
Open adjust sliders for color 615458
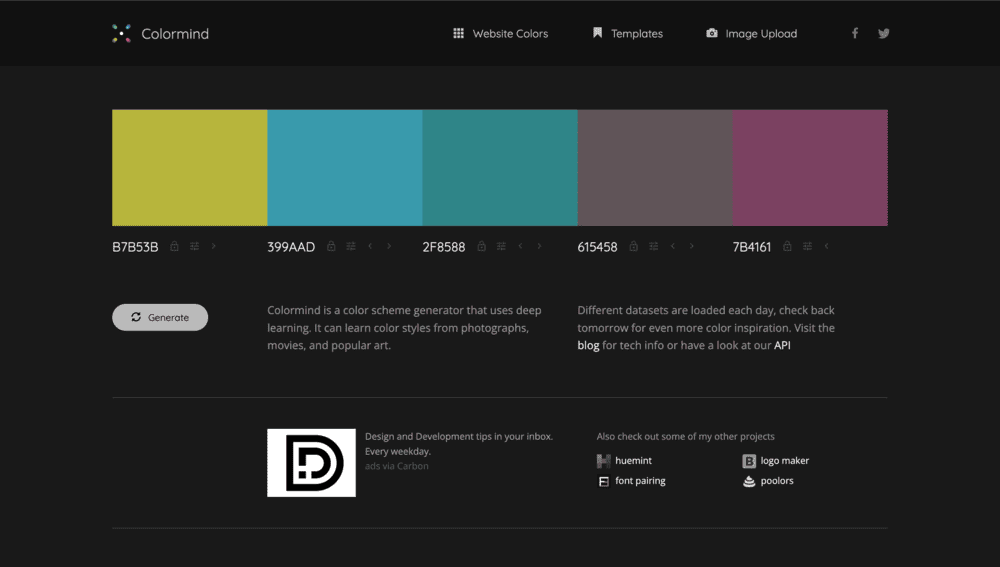[653, 247]
